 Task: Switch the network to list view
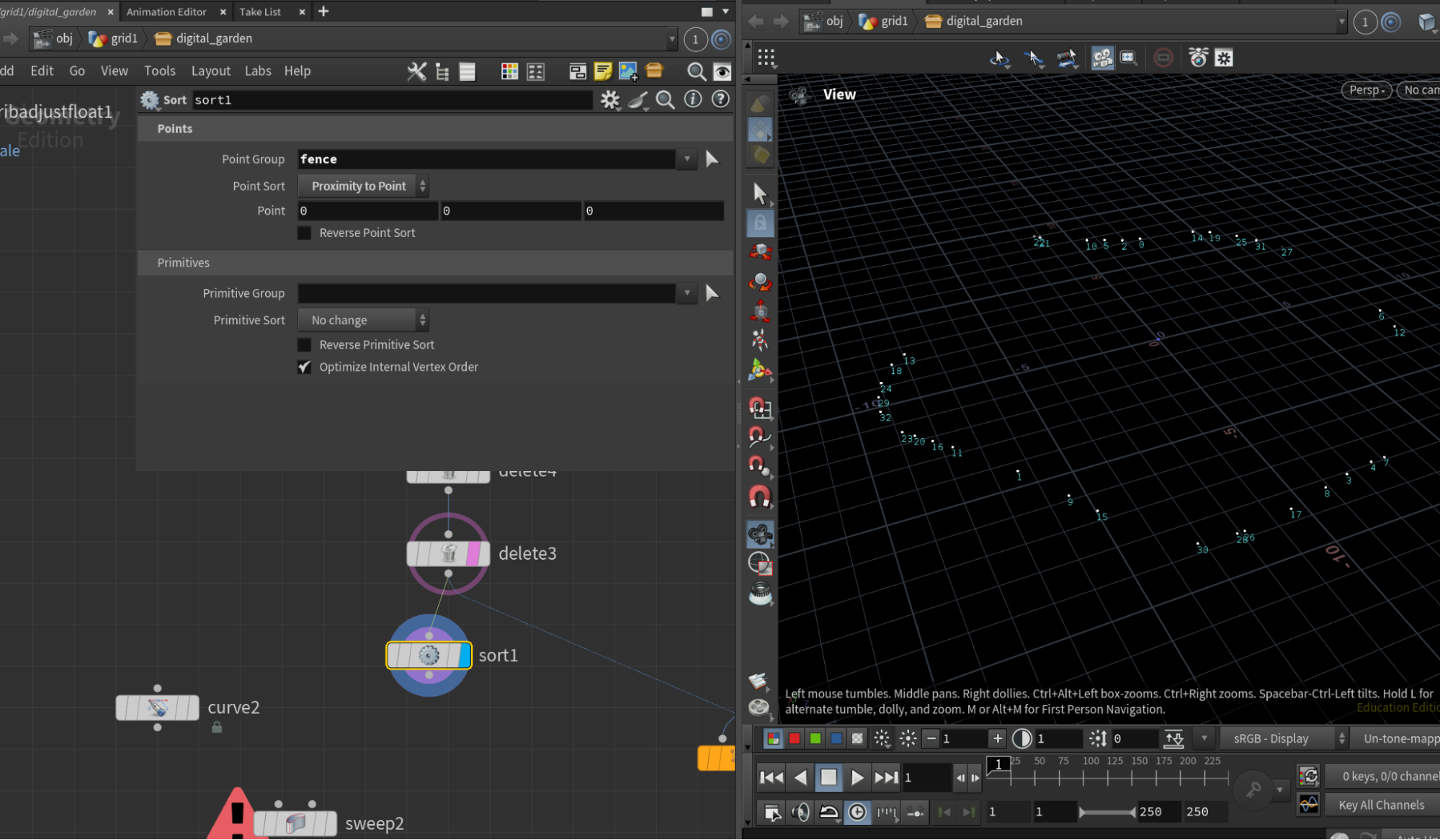(x=468, y=71)
